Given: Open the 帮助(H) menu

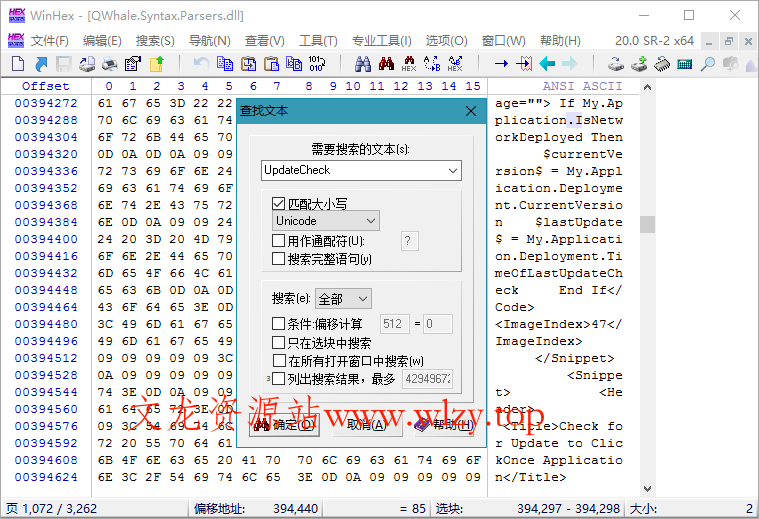Looking at the screenshot, I should (x=560, y=41).
